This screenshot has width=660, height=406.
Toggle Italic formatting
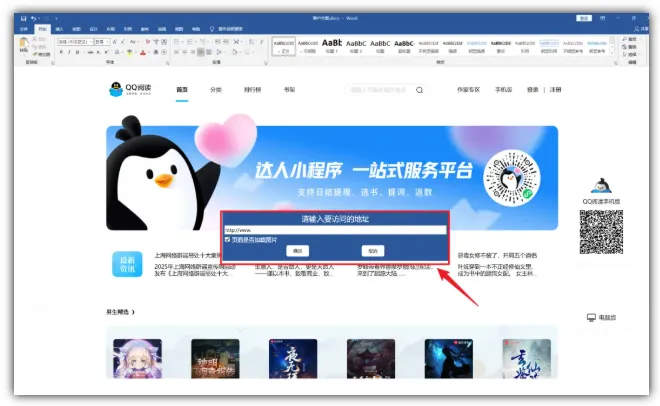tap(69, 52)
